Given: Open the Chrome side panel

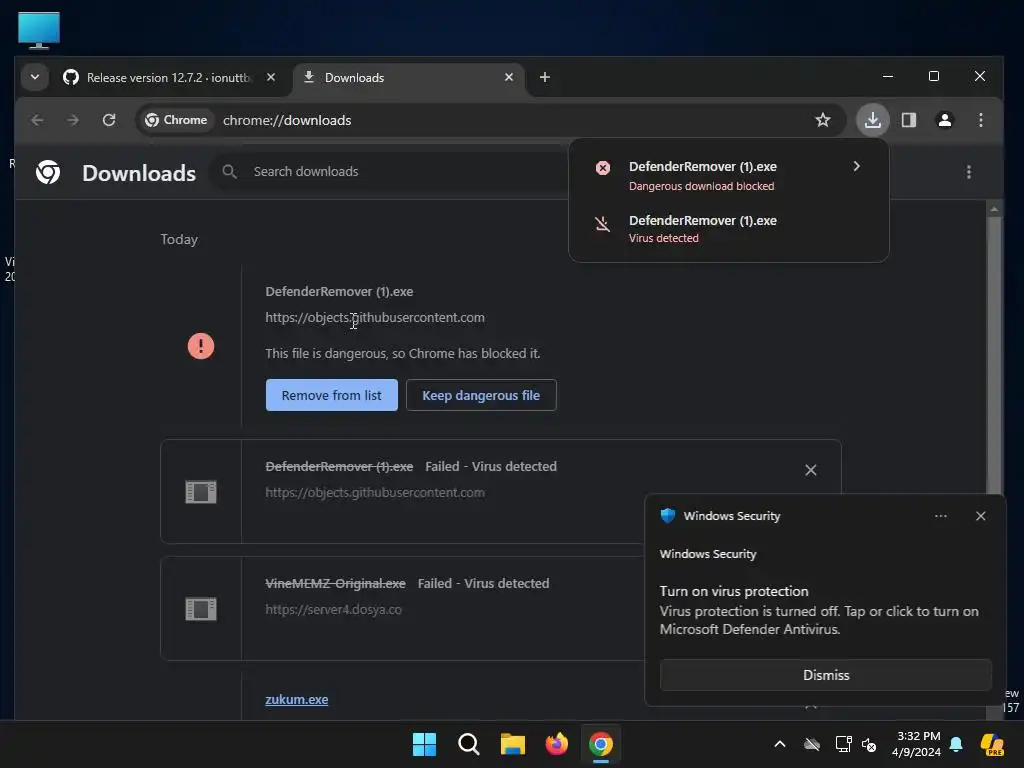Looking at the screenshot, I should click(908, 120).
